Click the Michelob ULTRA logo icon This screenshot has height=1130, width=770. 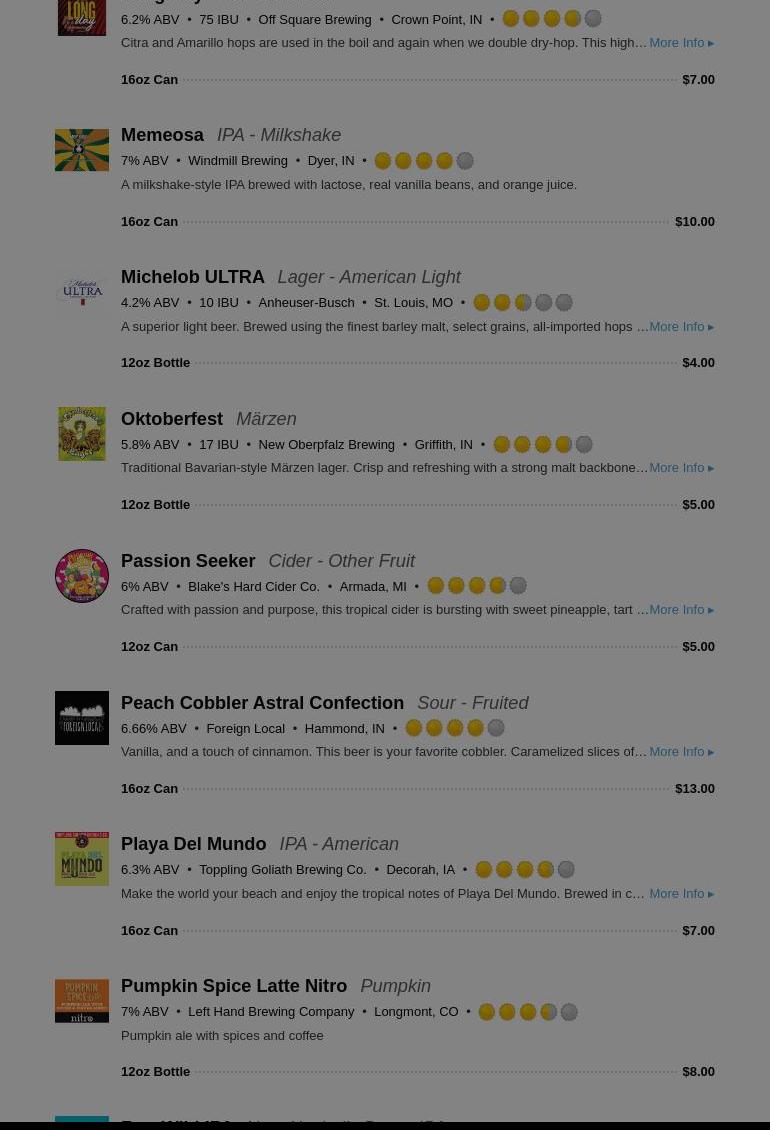tap(82, 291)
